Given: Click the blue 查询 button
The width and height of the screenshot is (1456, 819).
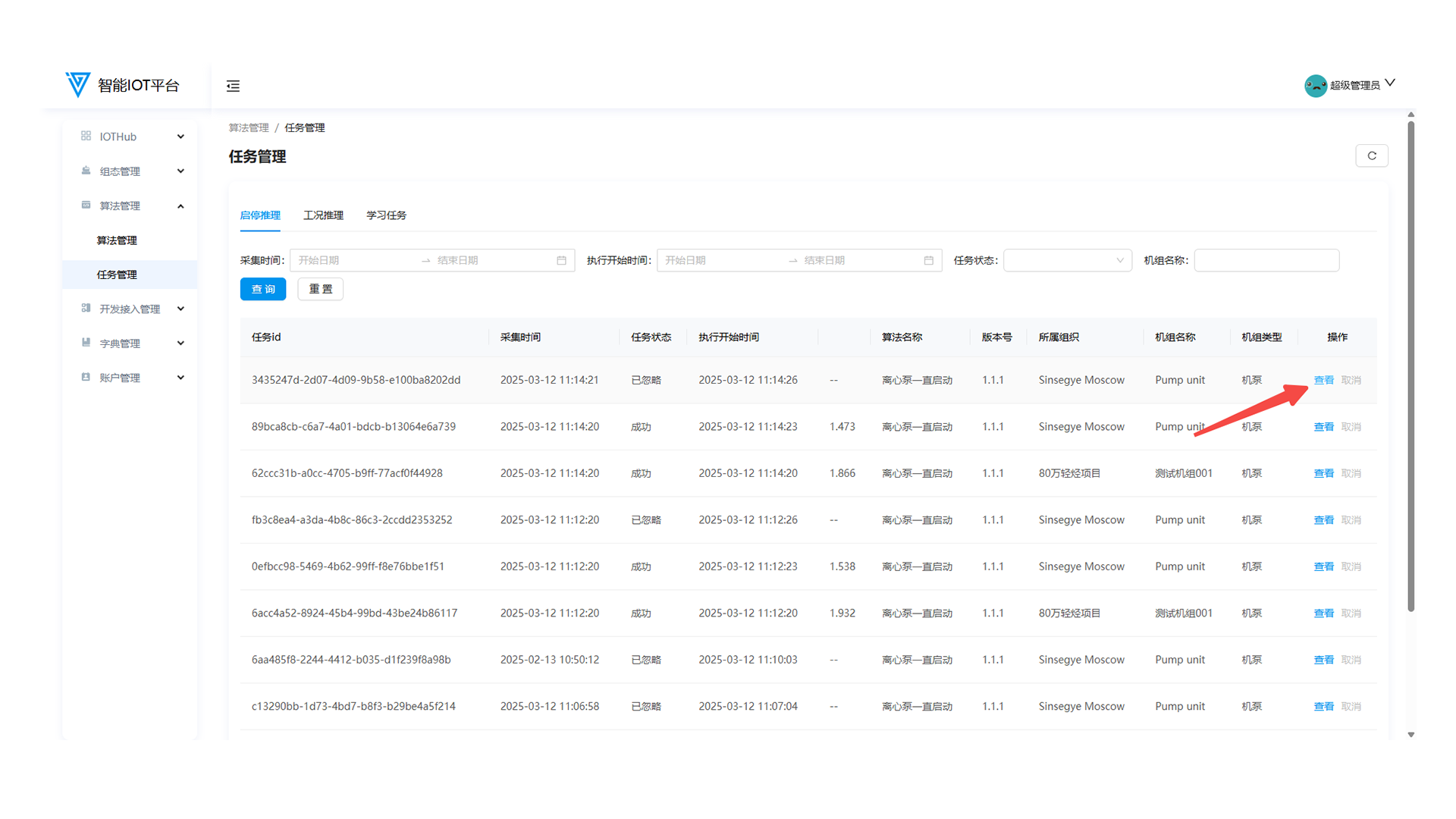Looking at the screenshot, I should point(262,289).
